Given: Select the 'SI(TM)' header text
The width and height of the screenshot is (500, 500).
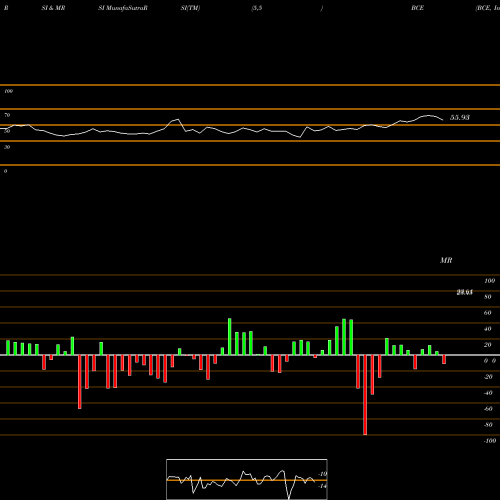Looking at the screenshot, I should pyautogui.click(x=190, y=8).
